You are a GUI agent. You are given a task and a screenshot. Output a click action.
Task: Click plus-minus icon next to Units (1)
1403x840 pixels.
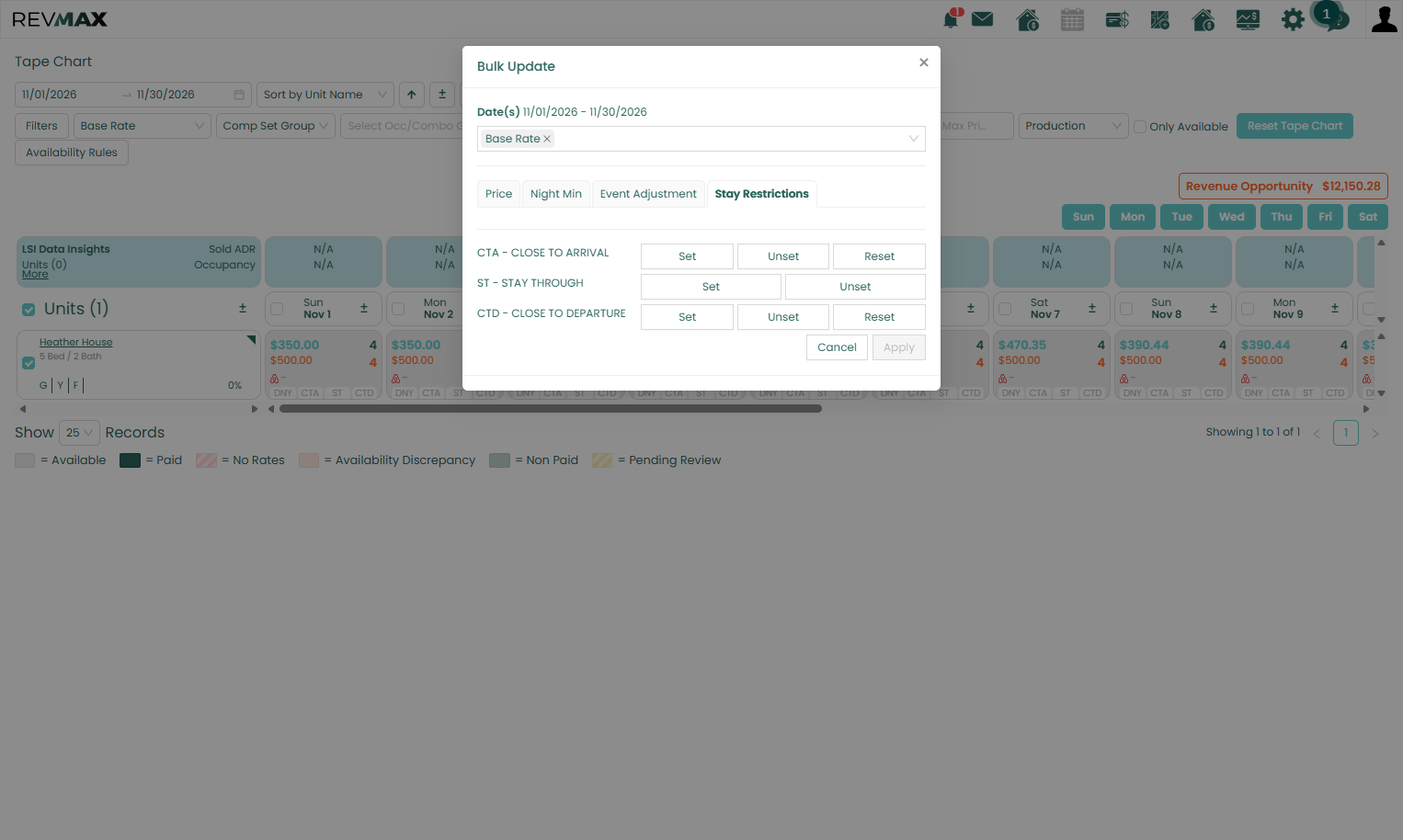tap(243, 309)
